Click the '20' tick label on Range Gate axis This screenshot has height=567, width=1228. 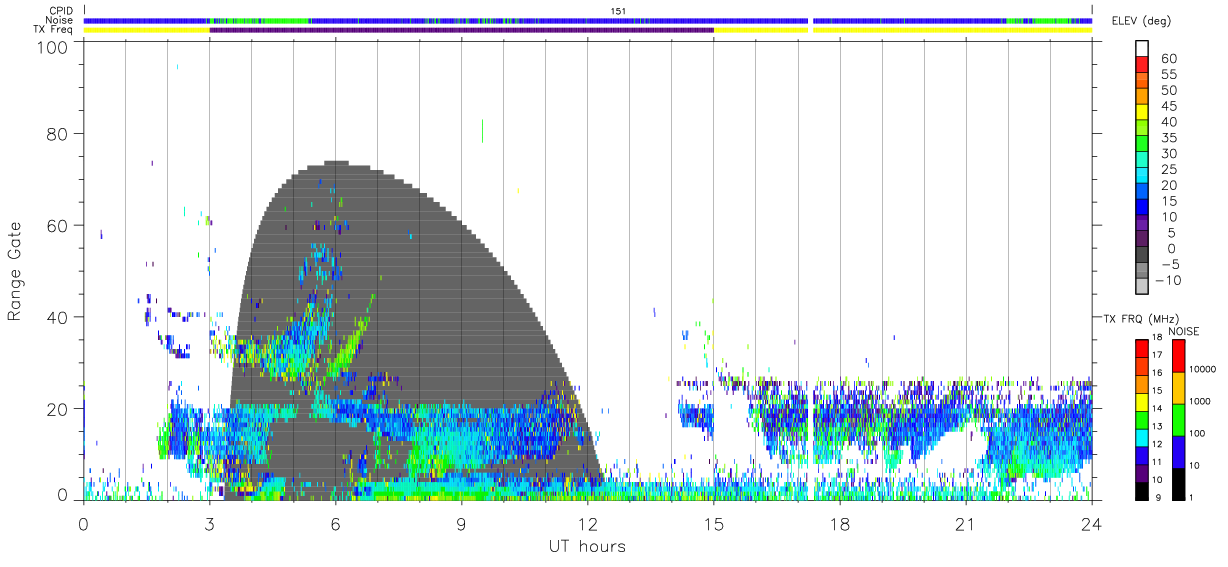(x=58, y=410)
